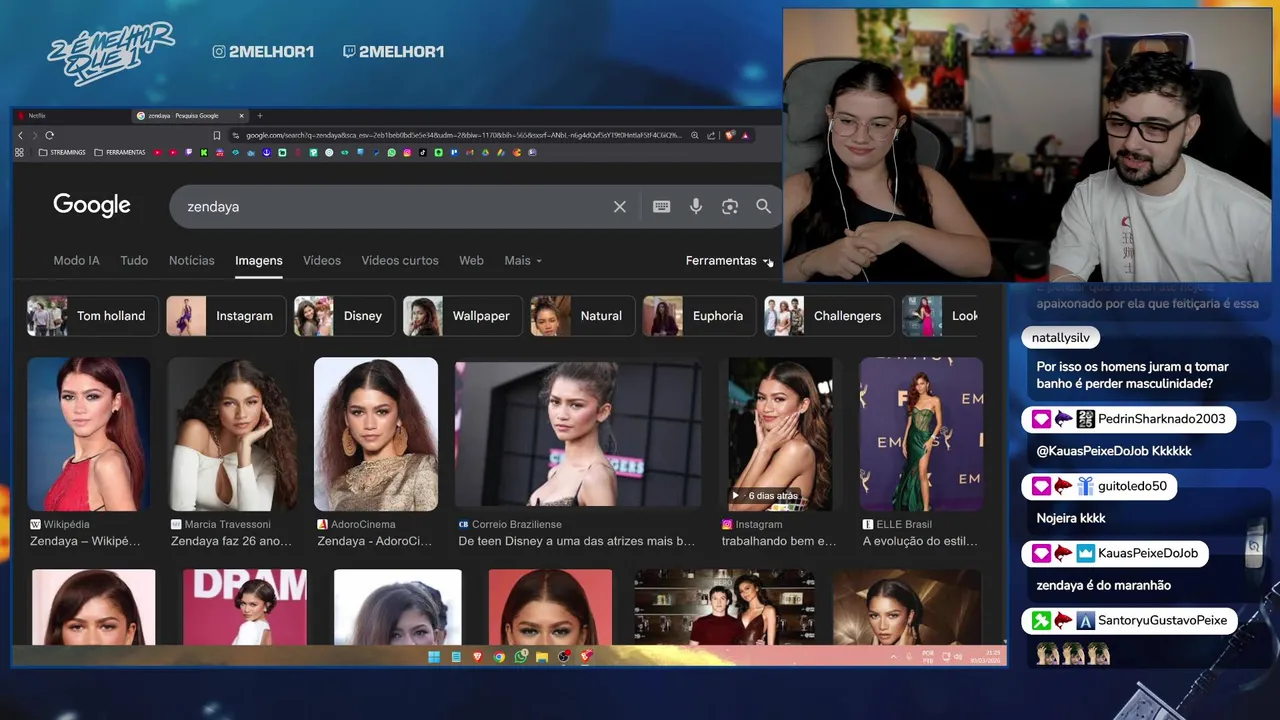1280x720 pixels.
Task: Open WhatsApp from the taskbar
Action: coord(521,657)
